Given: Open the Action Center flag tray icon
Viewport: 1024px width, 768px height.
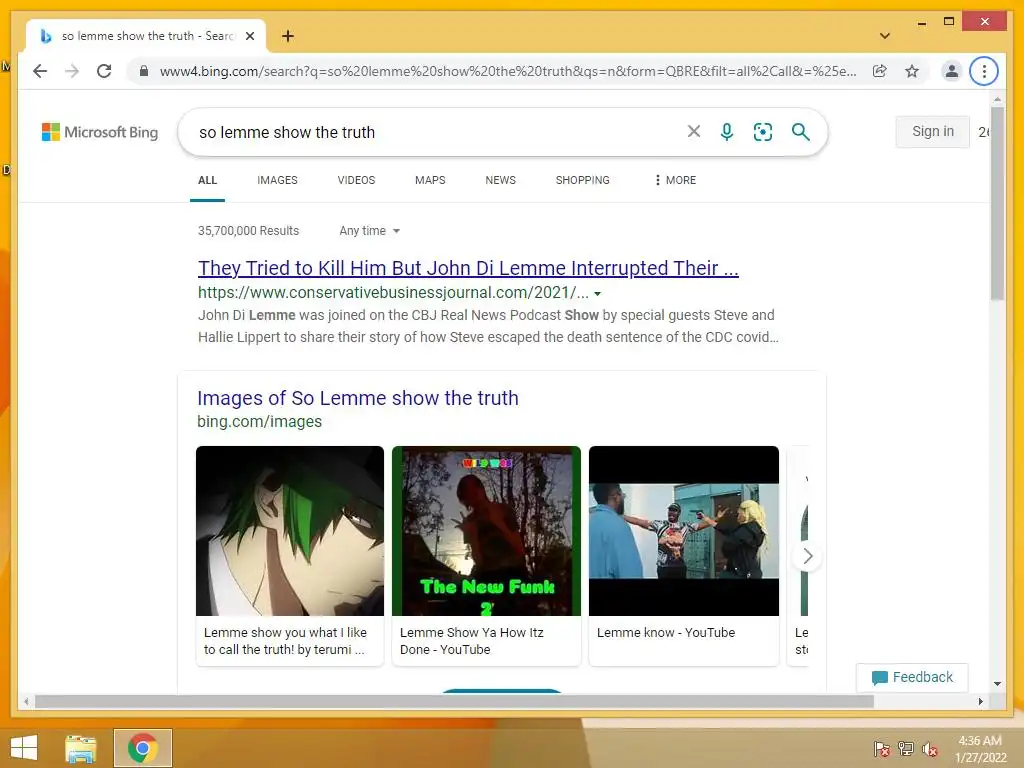Looking at the screenshot, I should [x=882, y=749].
